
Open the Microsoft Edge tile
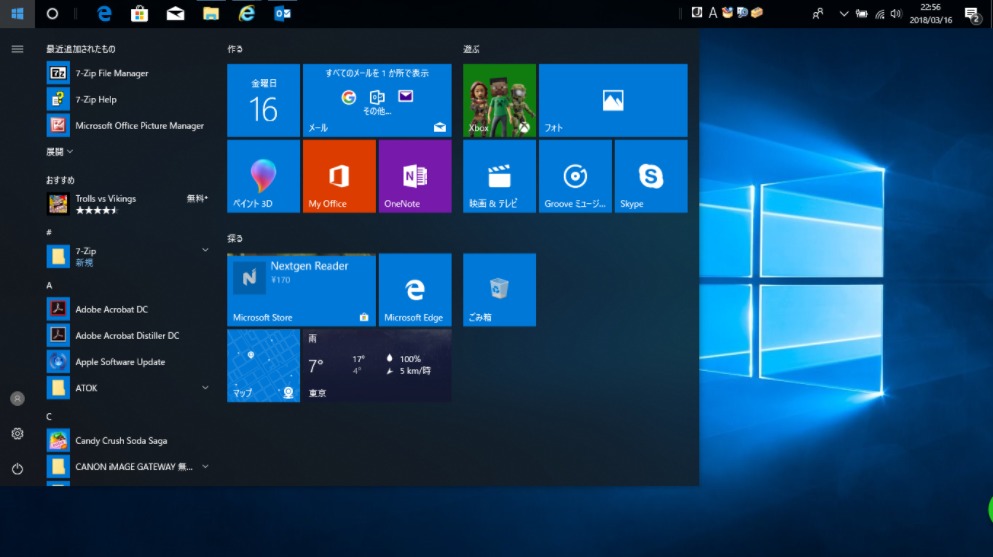click(414, 289)
